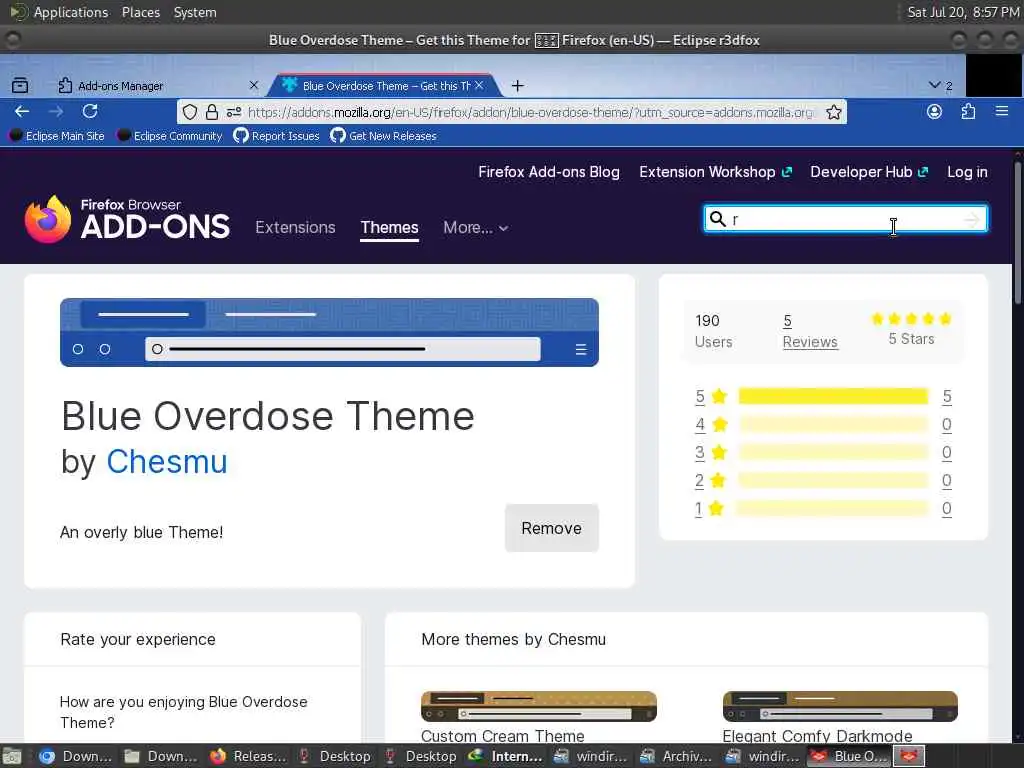
Task: Reload the current page
Action: (x=90, y=112)
